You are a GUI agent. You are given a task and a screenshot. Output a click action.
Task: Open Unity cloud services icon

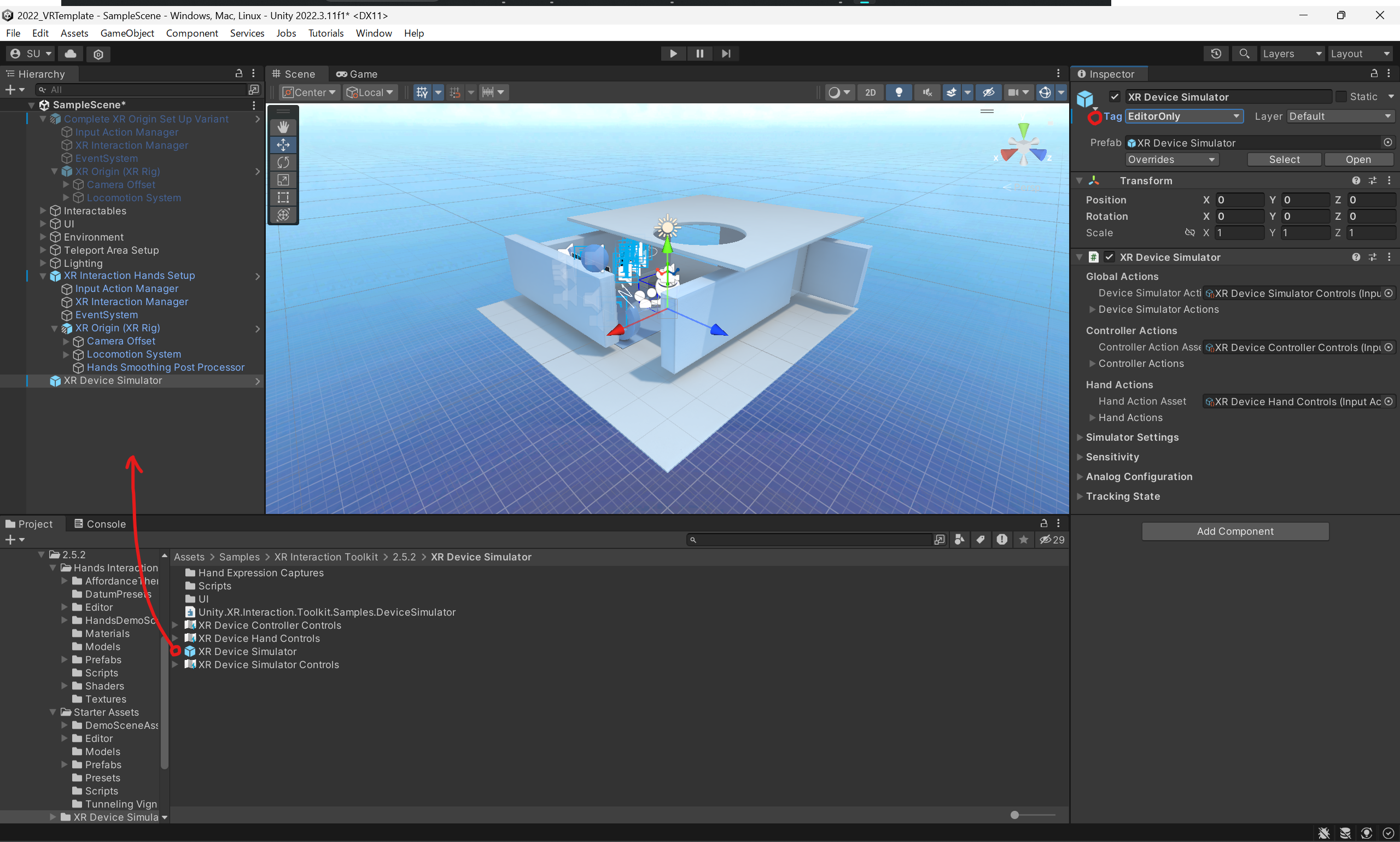(71, 54)
